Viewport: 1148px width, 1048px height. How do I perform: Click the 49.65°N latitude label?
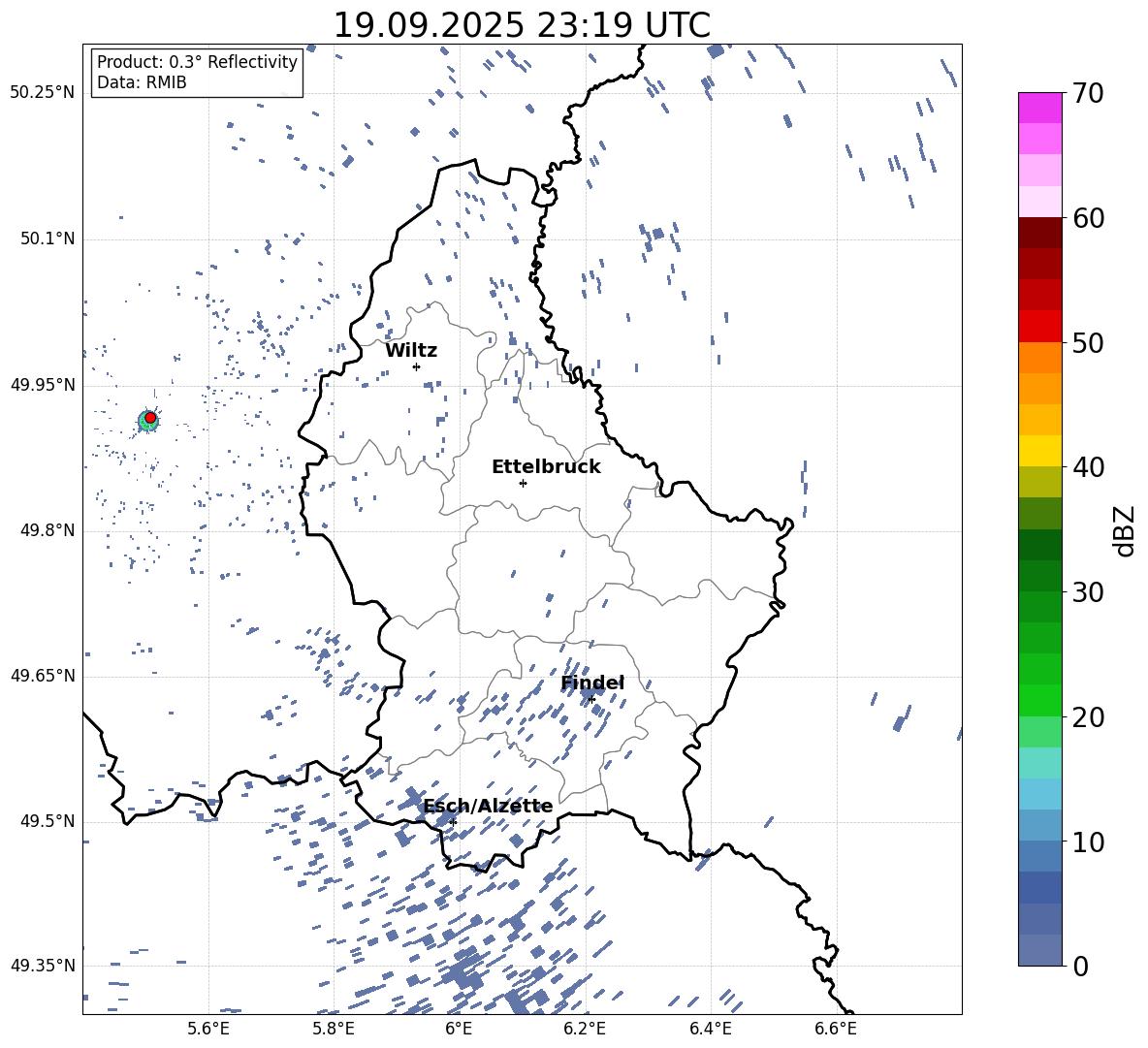click(43, 675)
